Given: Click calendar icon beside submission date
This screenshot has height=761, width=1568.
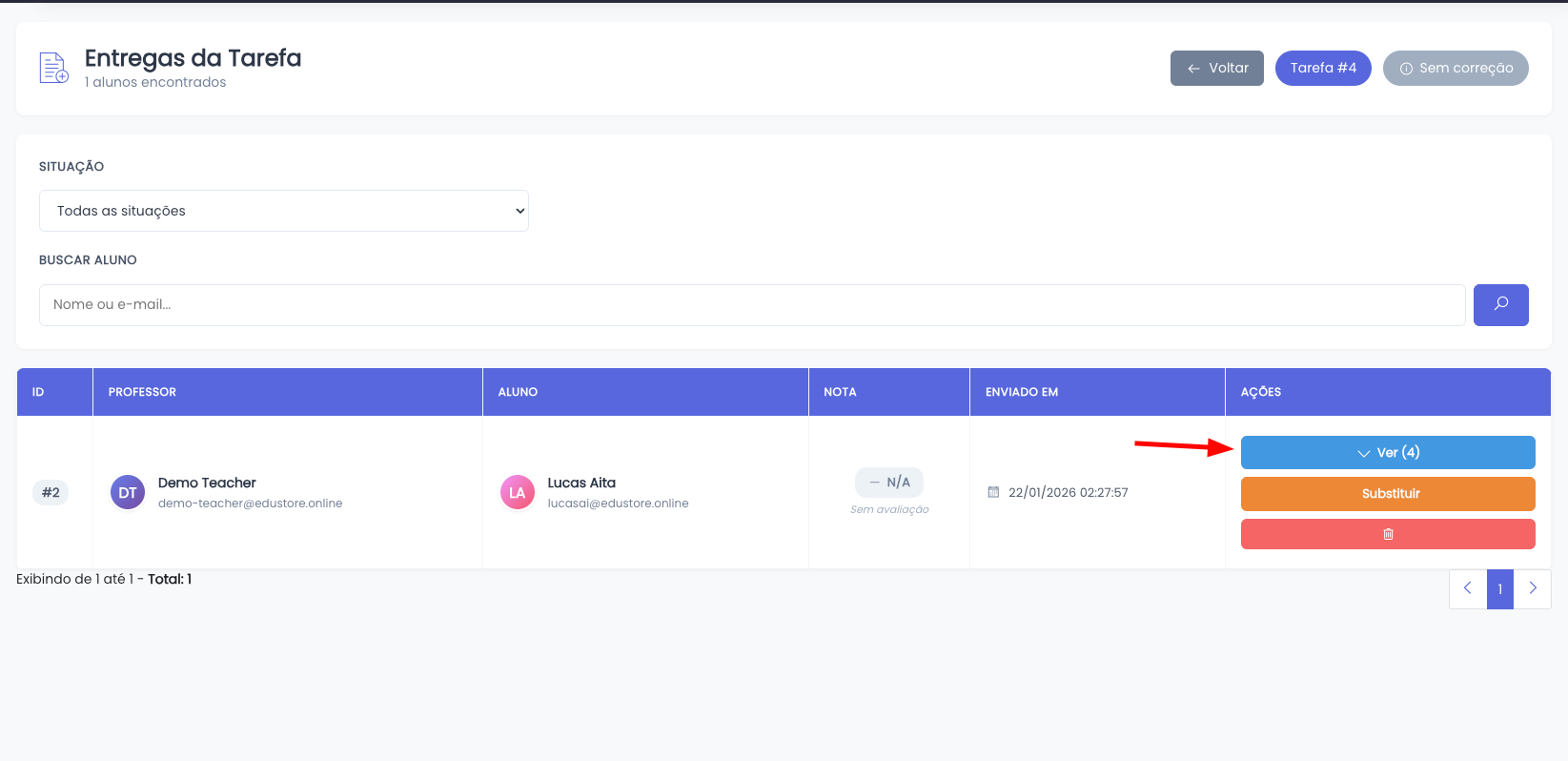Looking at the screenshot, I should pos(993,492).
